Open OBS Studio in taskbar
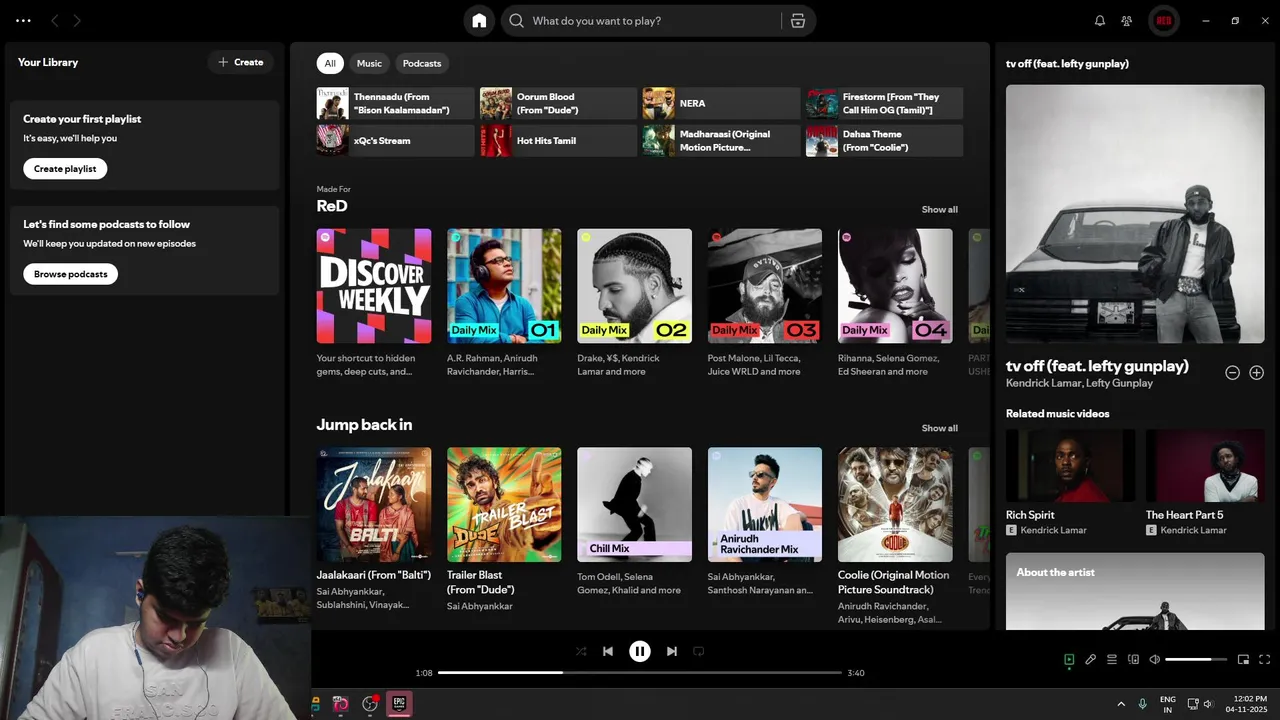This screenshot has width=1280, height=720. 370,704
